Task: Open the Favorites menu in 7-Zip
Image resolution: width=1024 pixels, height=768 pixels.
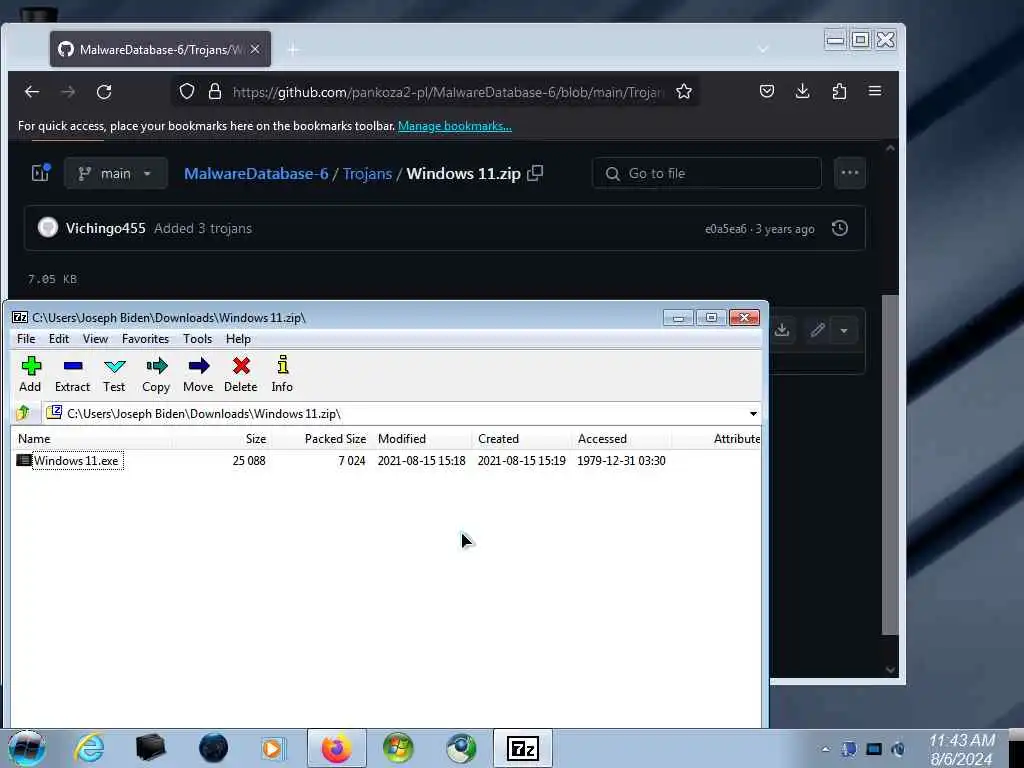Action: coord(146,338)
